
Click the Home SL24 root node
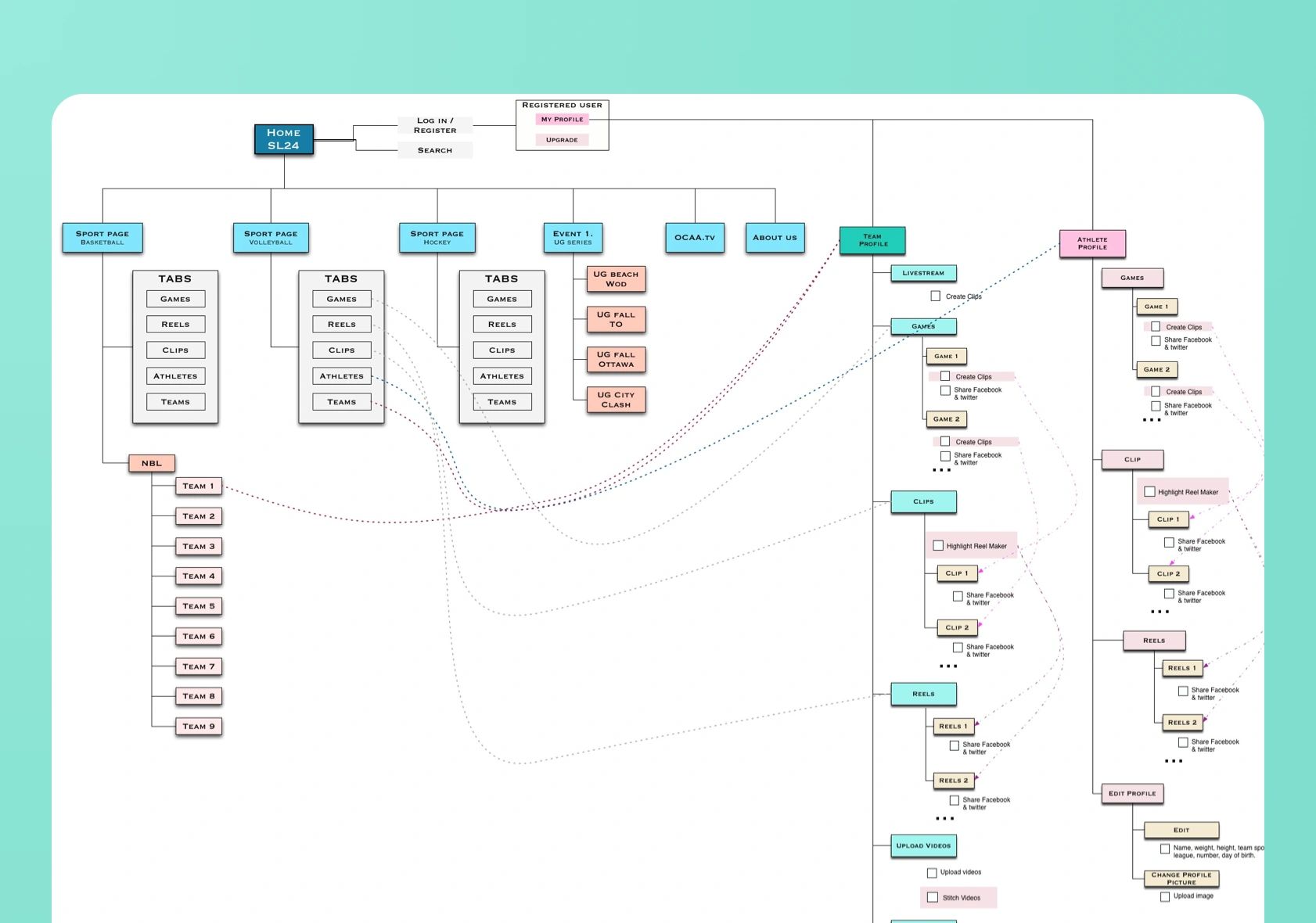[x=283, y=139]
